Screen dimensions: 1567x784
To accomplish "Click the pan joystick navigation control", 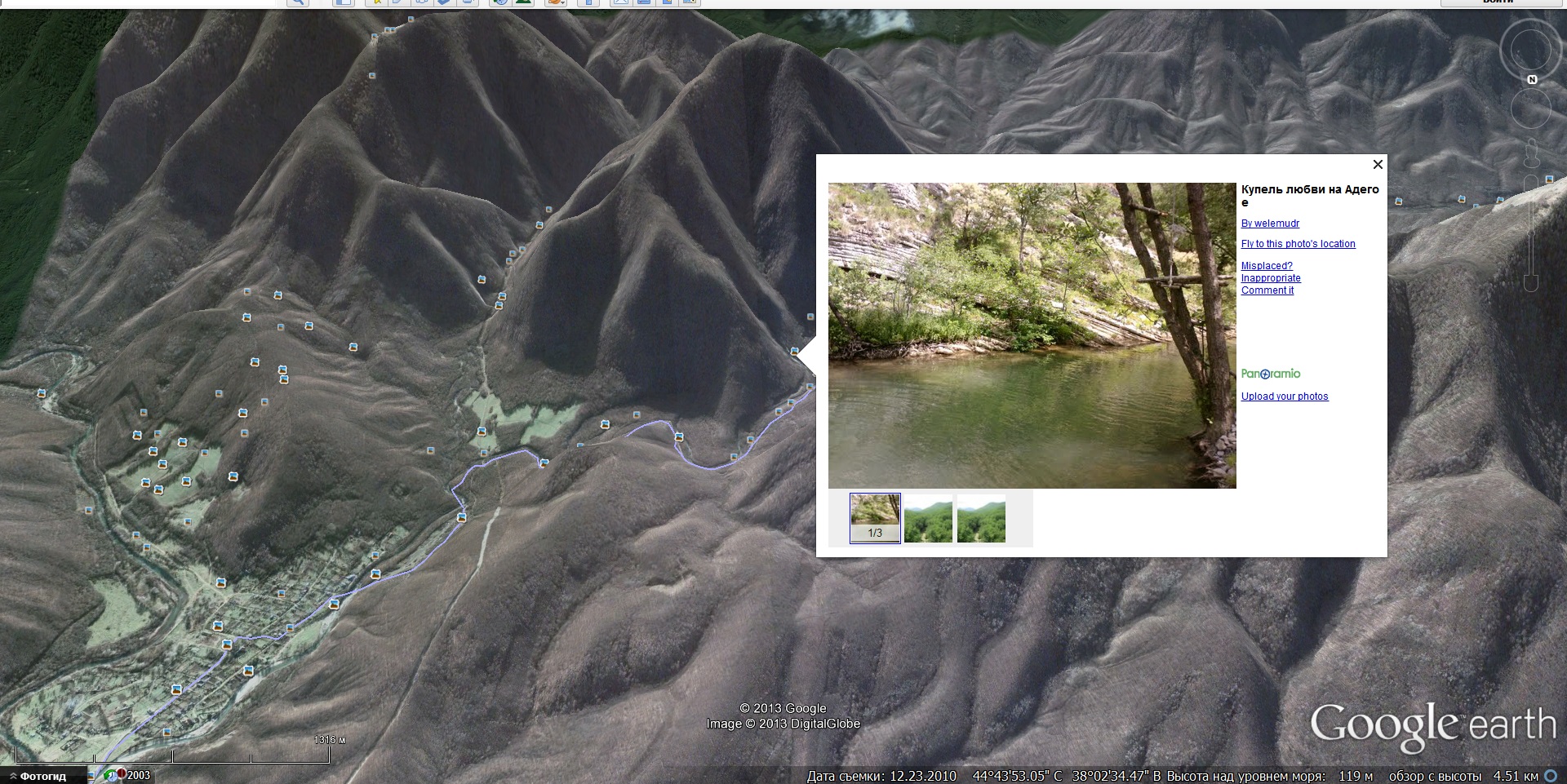I will (x=1530, y=108).
